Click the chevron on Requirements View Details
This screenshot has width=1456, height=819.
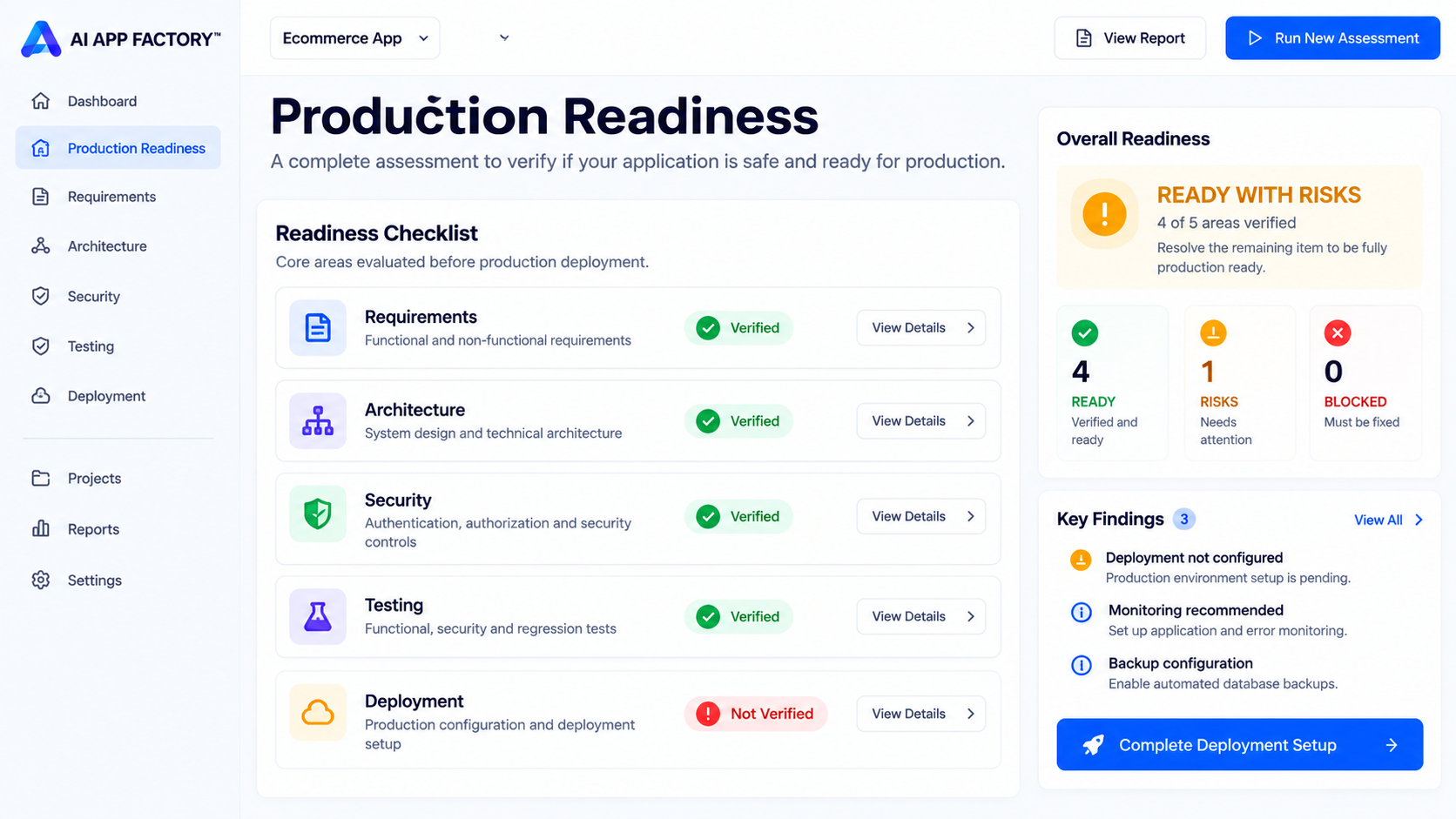[971, 328]
